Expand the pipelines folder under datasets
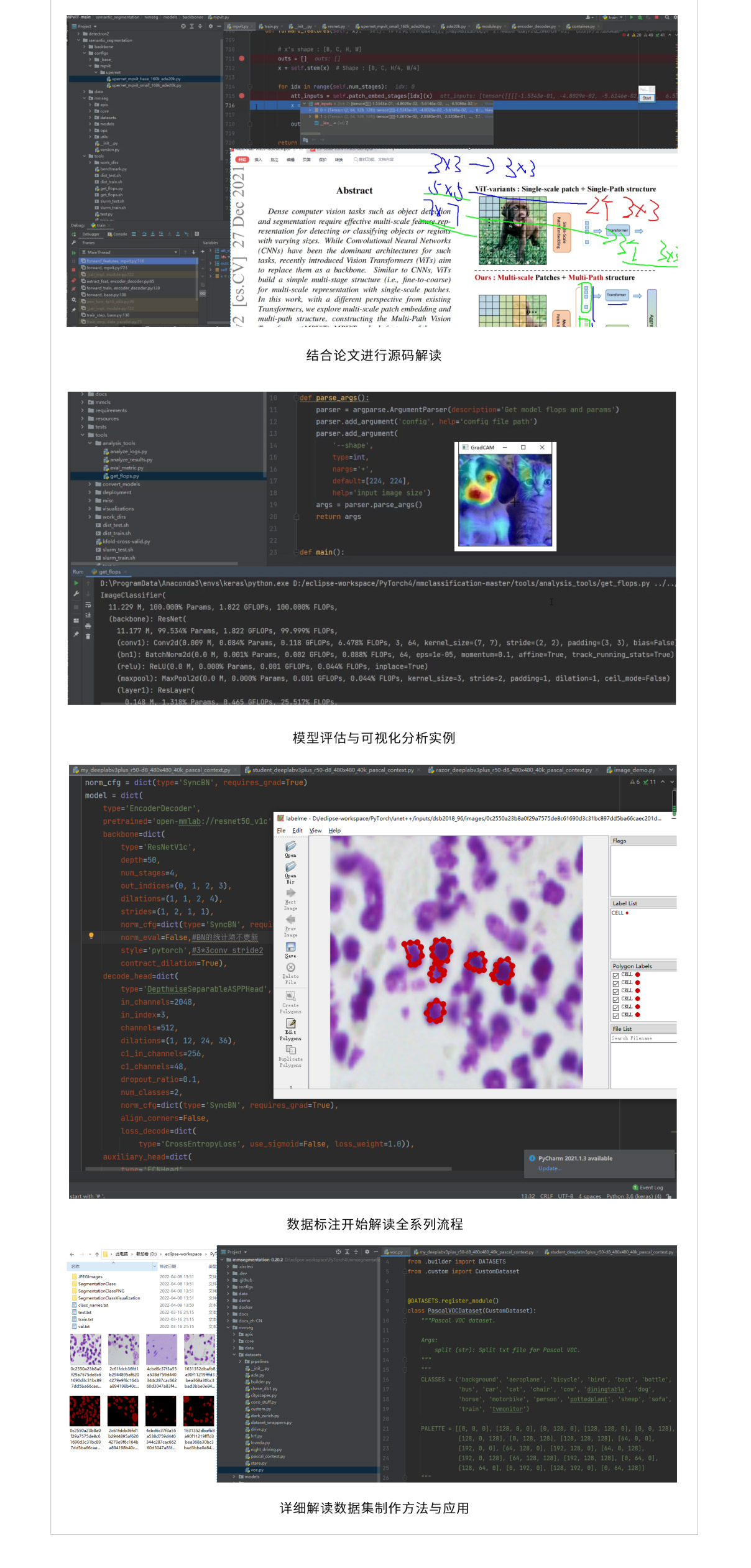The image size is (751, 1568). click(x=241, y=1362)
